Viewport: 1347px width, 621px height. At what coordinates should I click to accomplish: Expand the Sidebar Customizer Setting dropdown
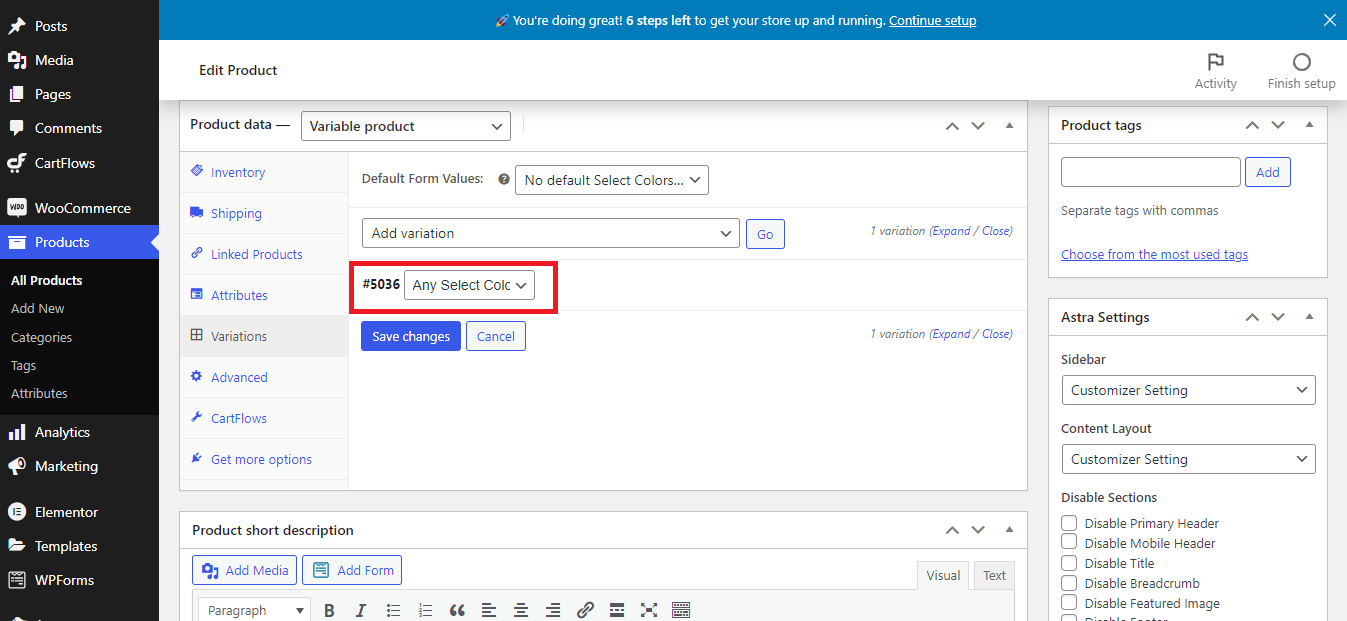point(1188,390)
